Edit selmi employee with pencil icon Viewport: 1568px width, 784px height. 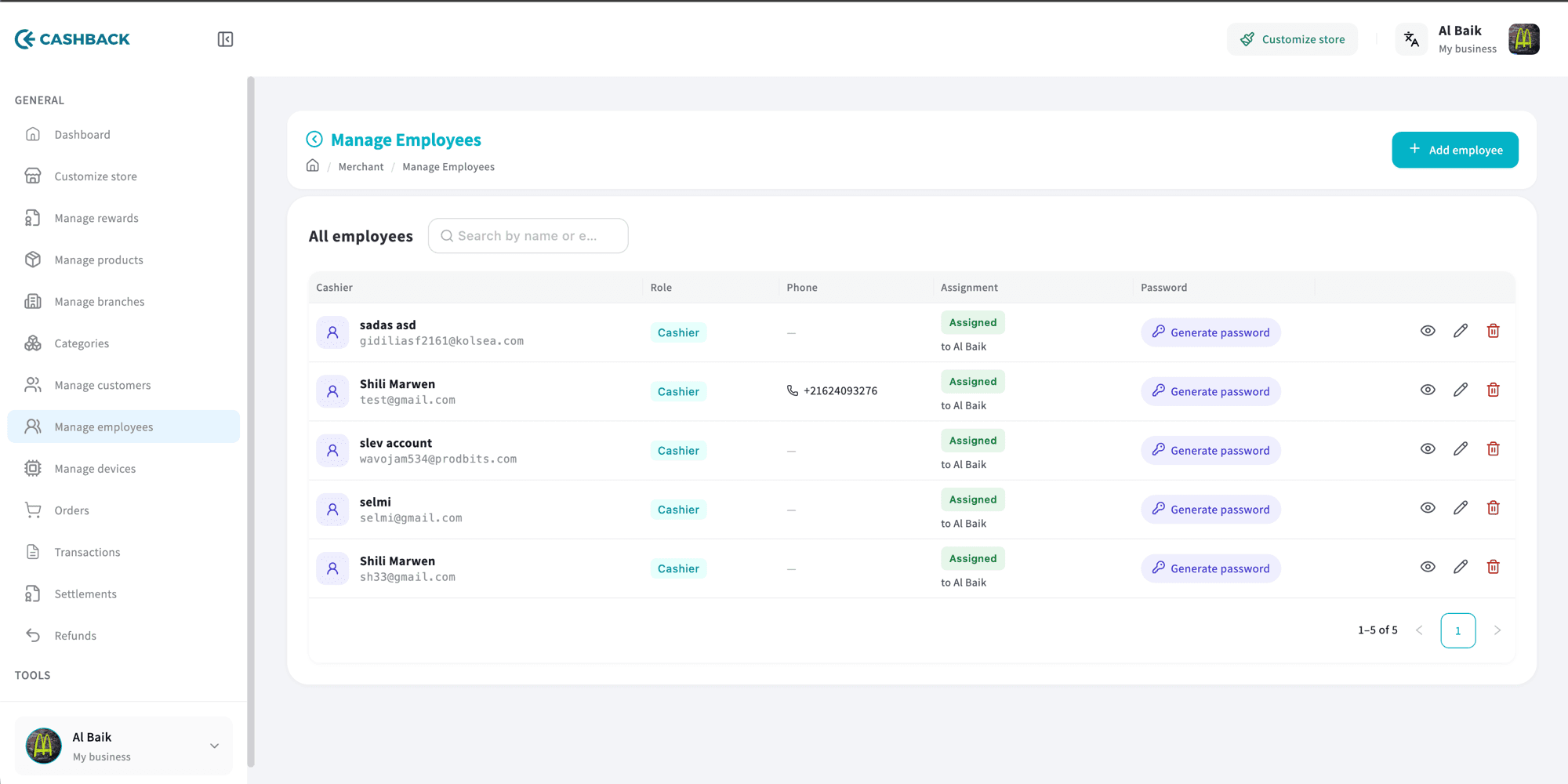tap(1461, 508)
